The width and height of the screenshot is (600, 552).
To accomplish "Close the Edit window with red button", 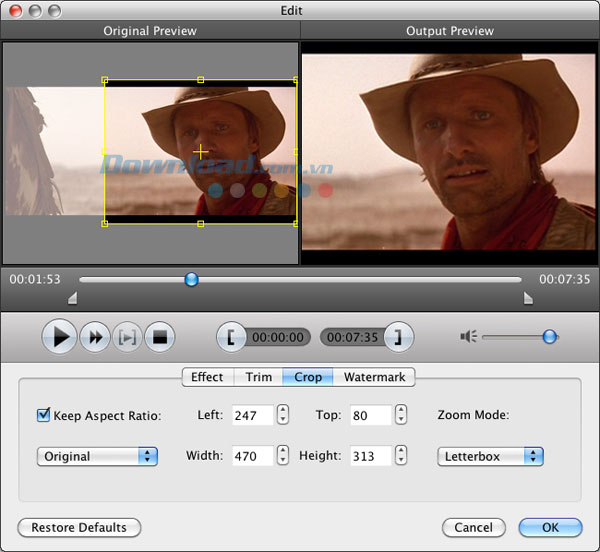I will pos(16,11).
